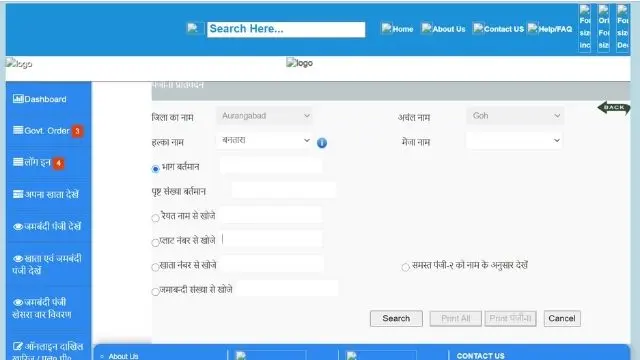This screenshot has width=640, height=360.
Task: Select खाता नंबर से खोजे radio button
Action: click(x=155, y=267)
